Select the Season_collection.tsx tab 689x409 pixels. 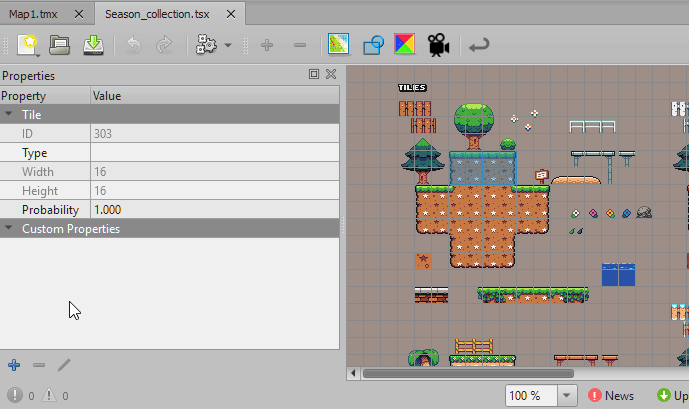[160, 14]
